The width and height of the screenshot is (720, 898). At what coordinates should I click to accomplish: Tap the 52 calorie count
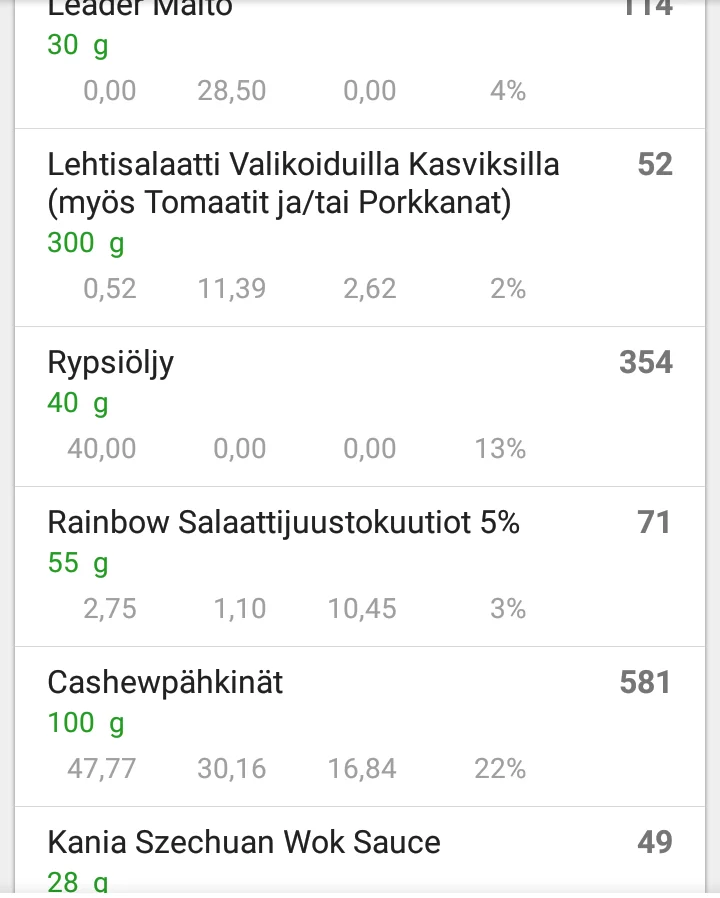click(x=654, y=164)
